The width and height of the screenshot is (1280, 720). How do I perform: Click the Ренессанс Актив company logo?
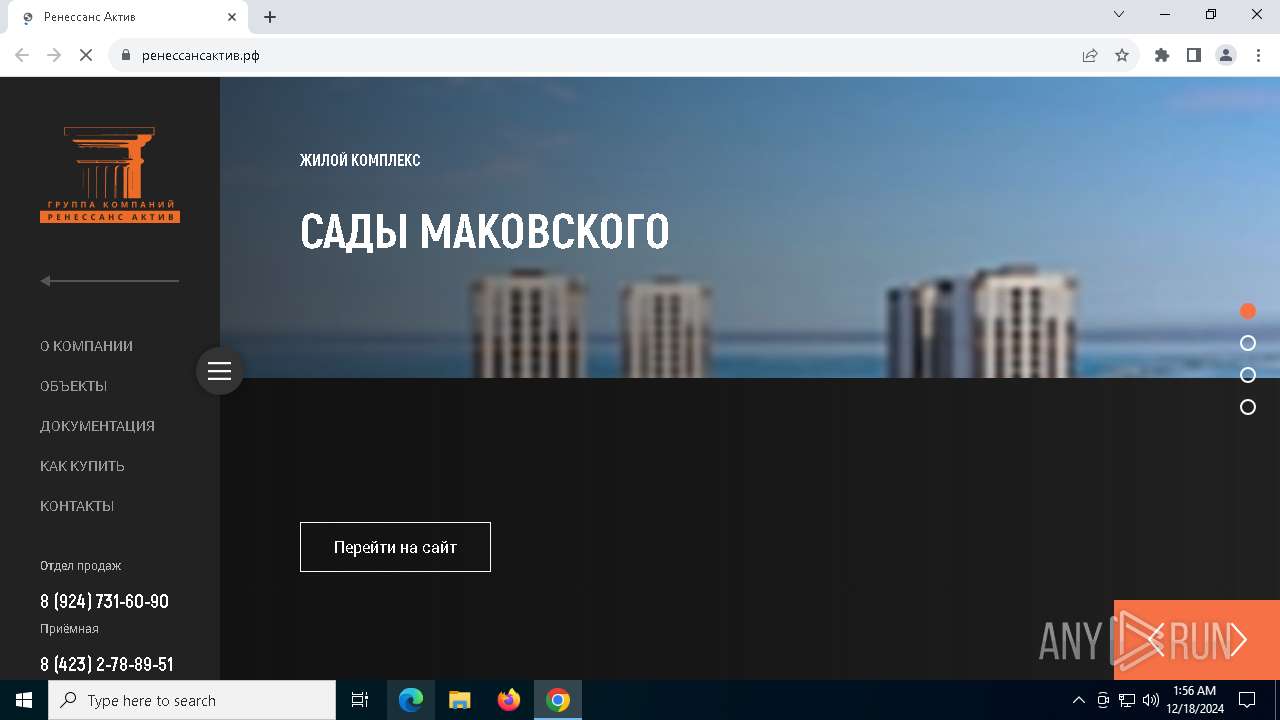(x=110, y=175)
